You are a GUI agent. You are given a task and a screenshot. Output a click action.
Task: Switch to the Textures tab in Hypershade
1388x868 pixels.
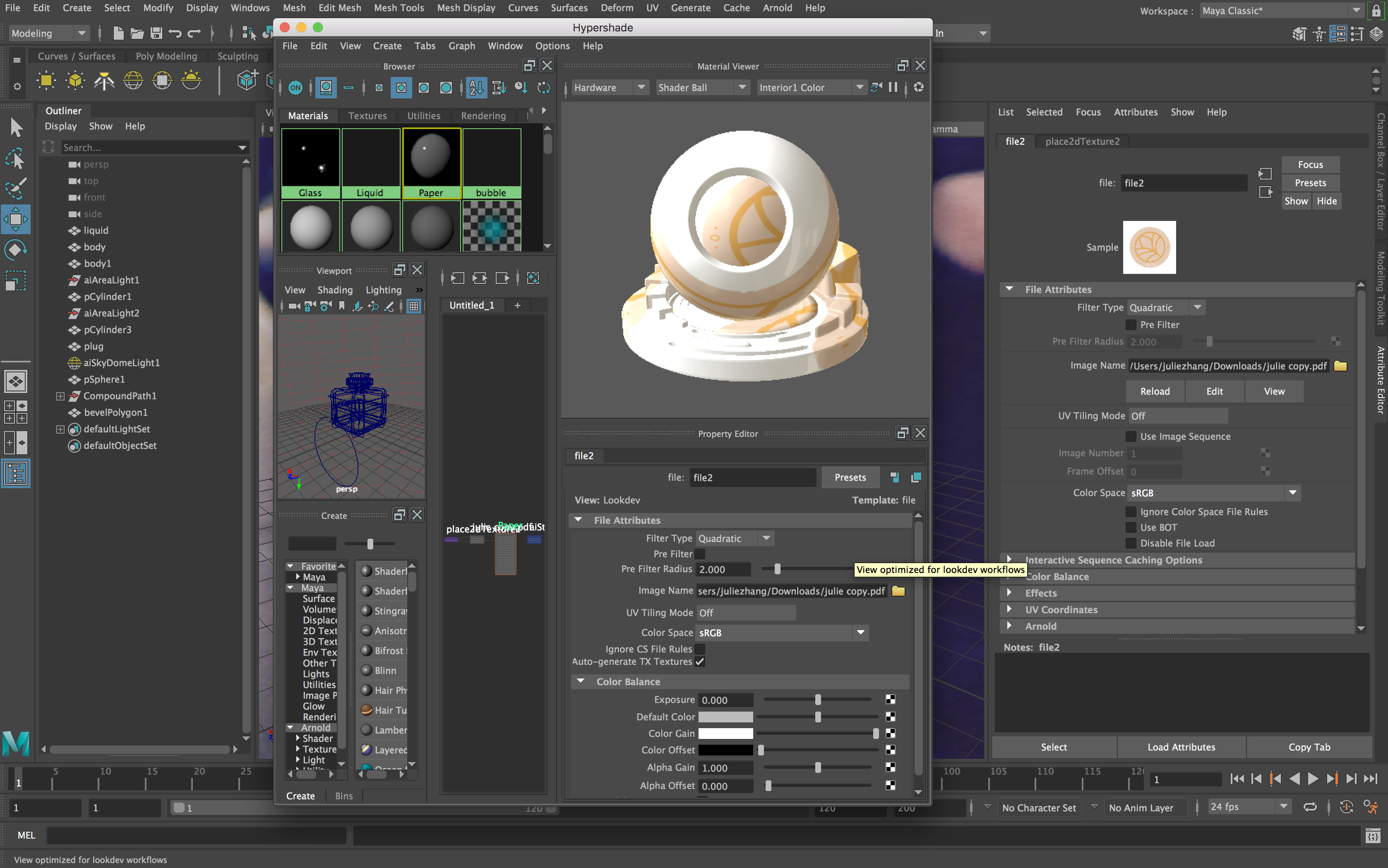[368, 115]
